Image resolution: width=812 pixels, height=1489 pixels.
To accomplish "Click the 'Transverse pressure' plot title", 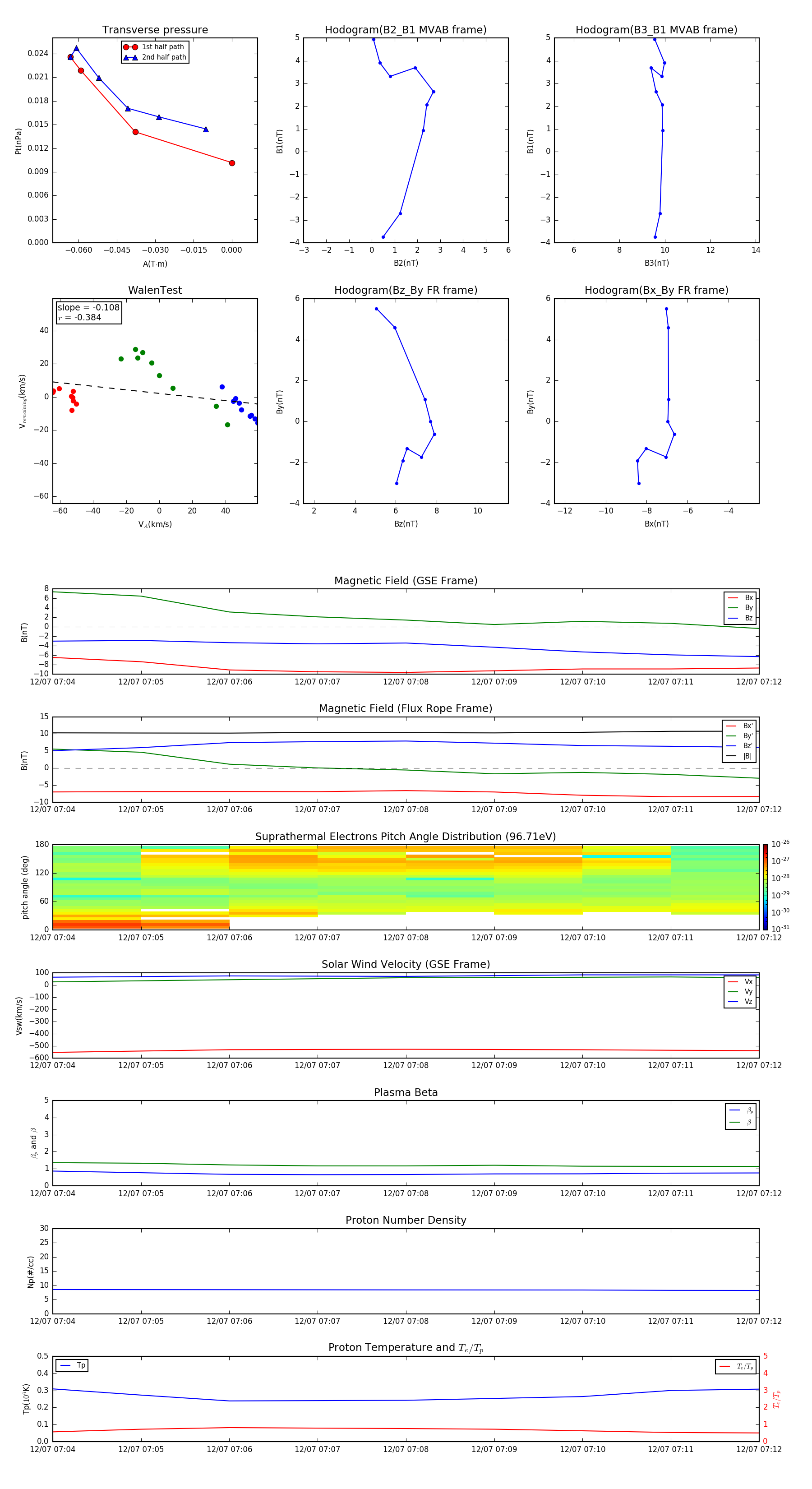I will (155, 29).
